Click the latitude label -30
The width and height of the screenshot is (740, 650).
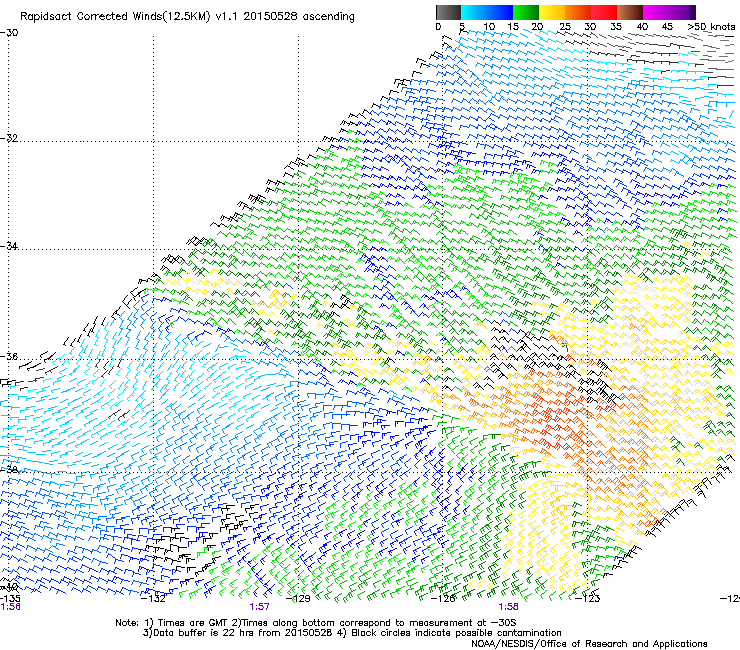tap(9, 33)
